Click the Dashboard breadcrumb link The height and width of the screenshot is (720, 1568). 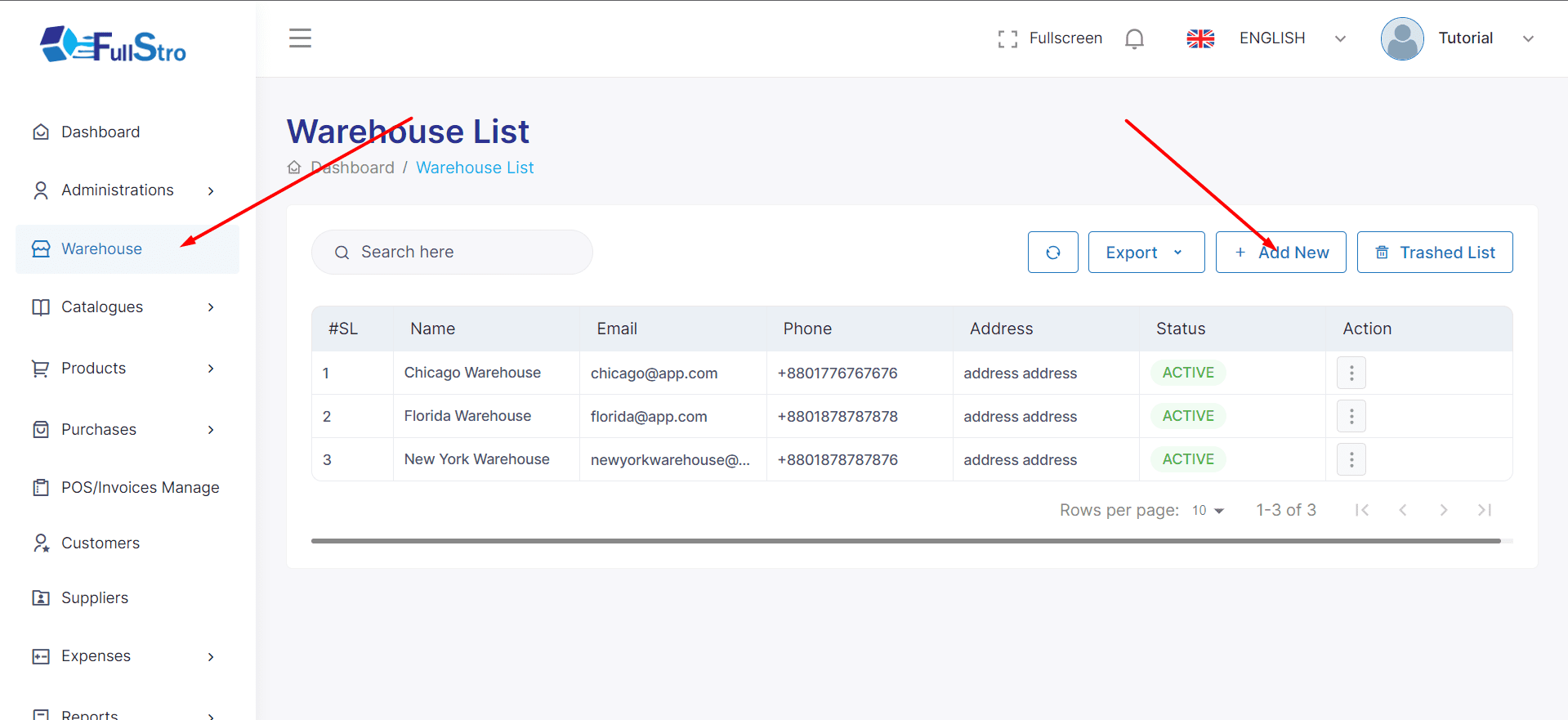(352, 168)
